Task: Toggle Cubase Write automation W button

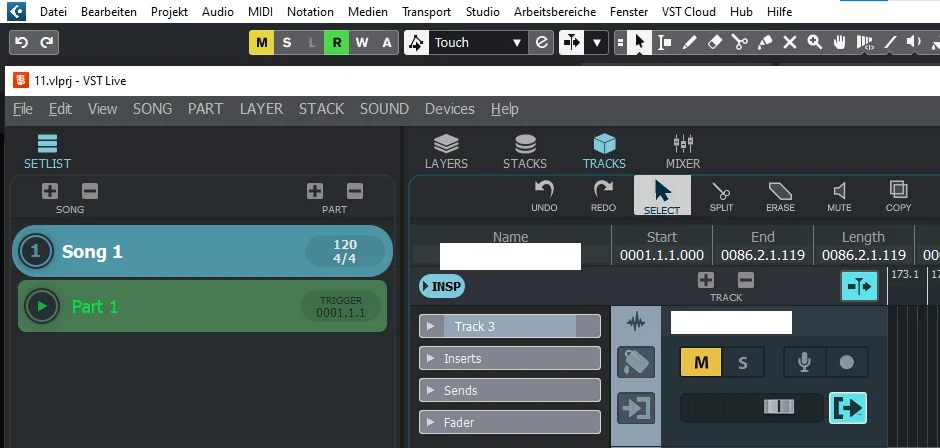Action: (361, 43)
